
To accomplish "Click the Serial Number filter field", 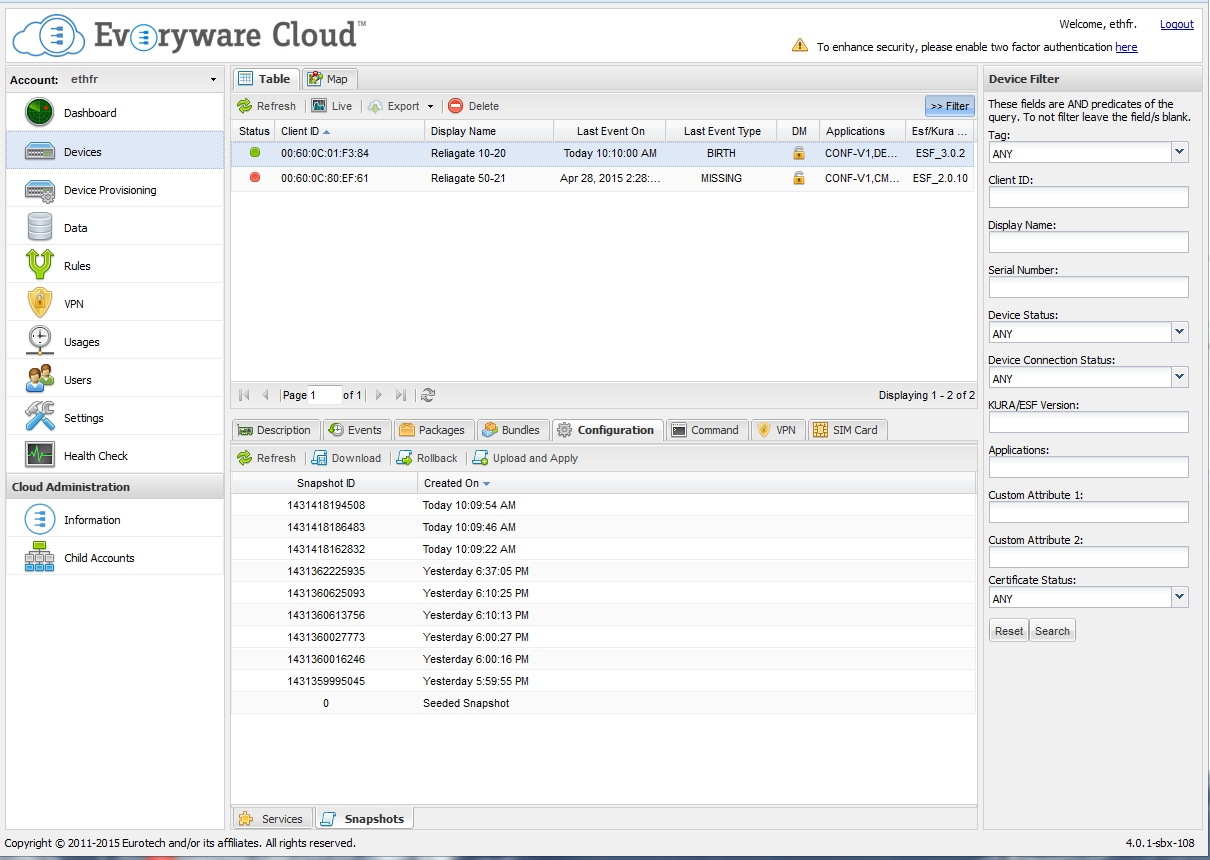I will coord(1088,287).
